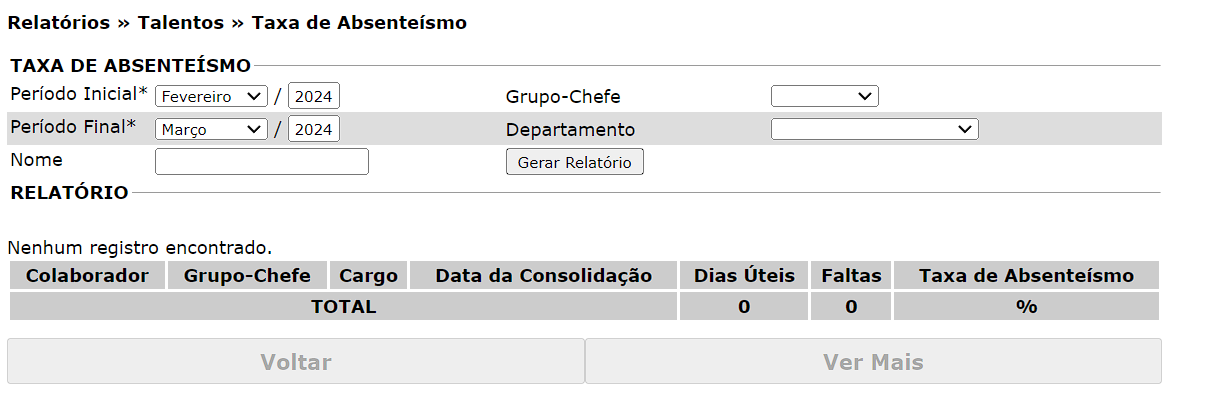Click the Período Final year field
The image size is (1217, 403).
314,129
